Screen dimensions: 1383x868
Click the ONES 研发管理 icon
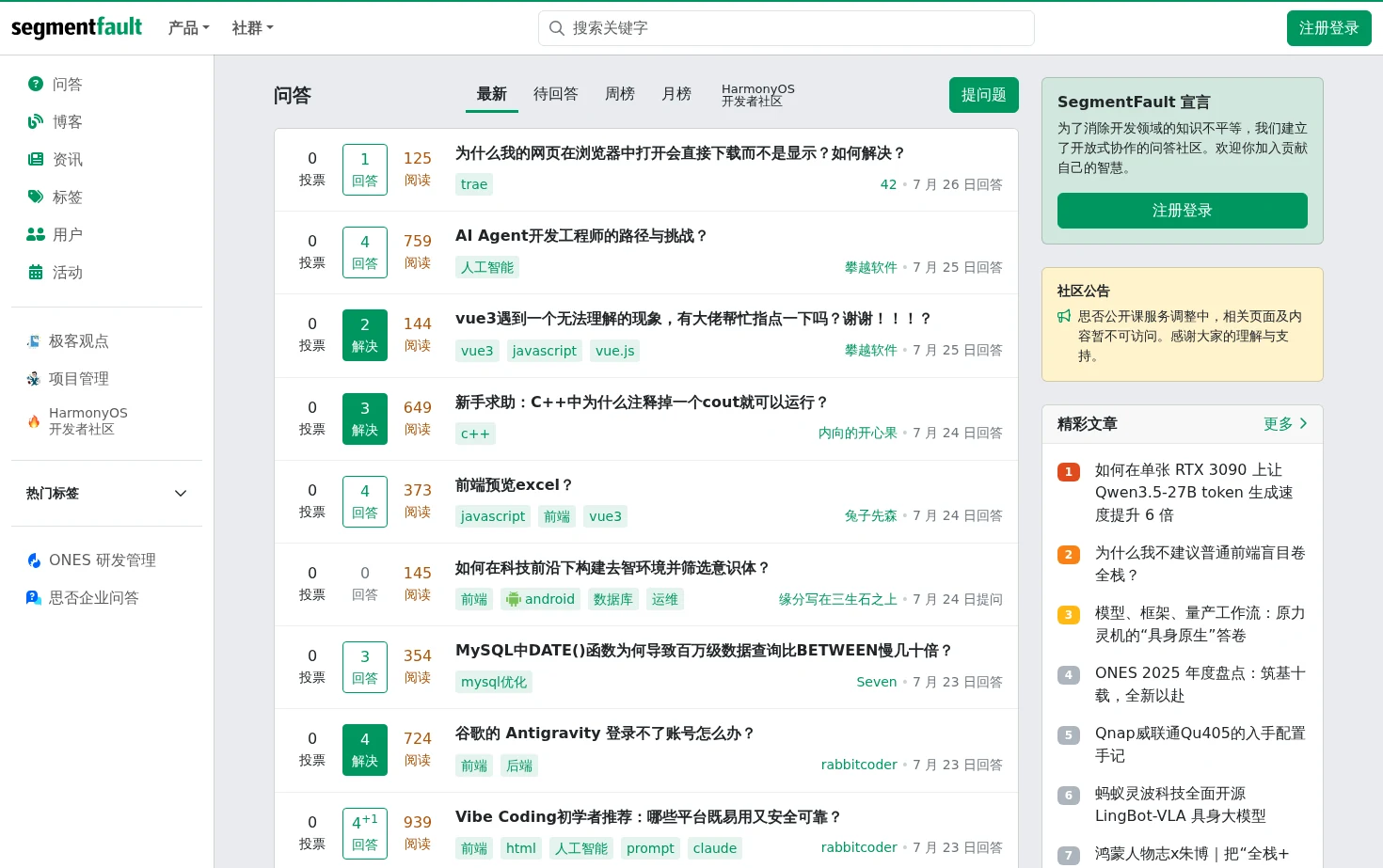34,560
